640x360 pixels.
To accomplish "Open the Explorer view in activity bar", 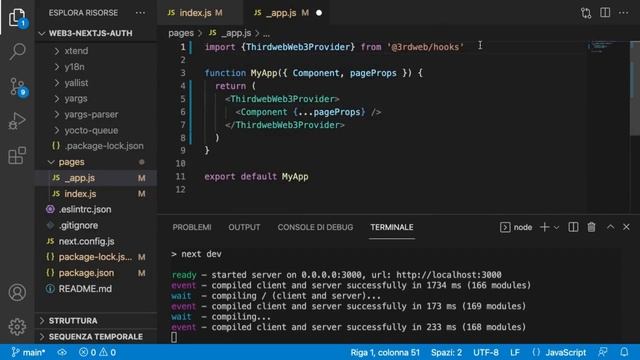I will pyautogui.click(x=17, y=18).
